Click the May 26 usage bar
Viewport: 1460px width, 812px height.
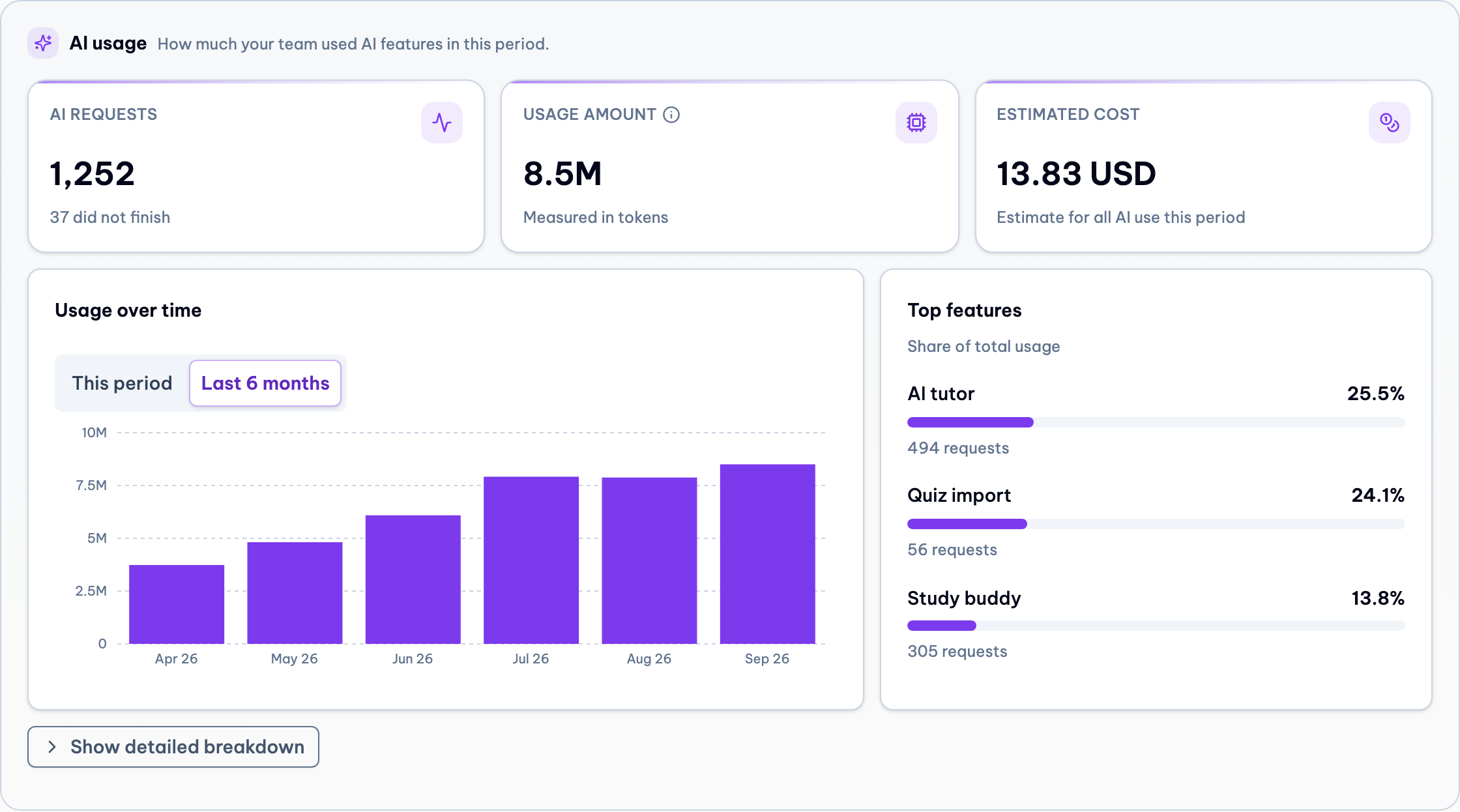point(295,593)
